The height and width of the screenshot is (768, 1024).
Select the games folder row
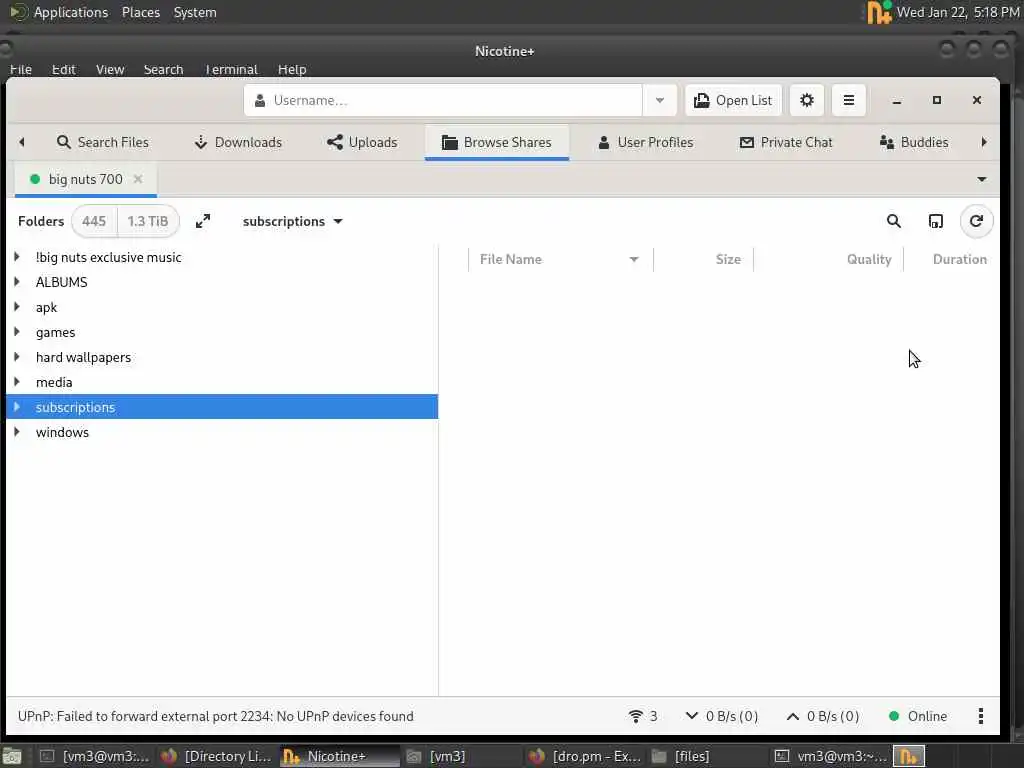pos(222,332)
